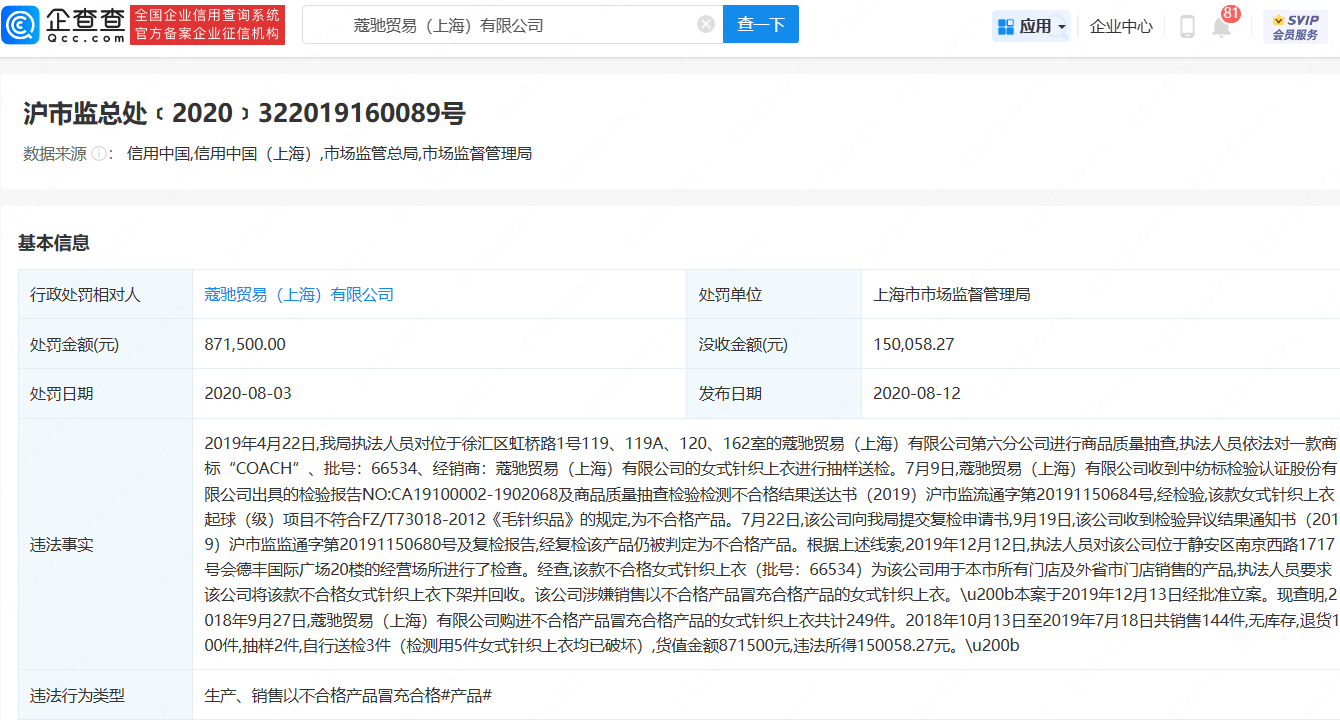Click the Qcc.com 企查查 logo

[x=65, y=24]
